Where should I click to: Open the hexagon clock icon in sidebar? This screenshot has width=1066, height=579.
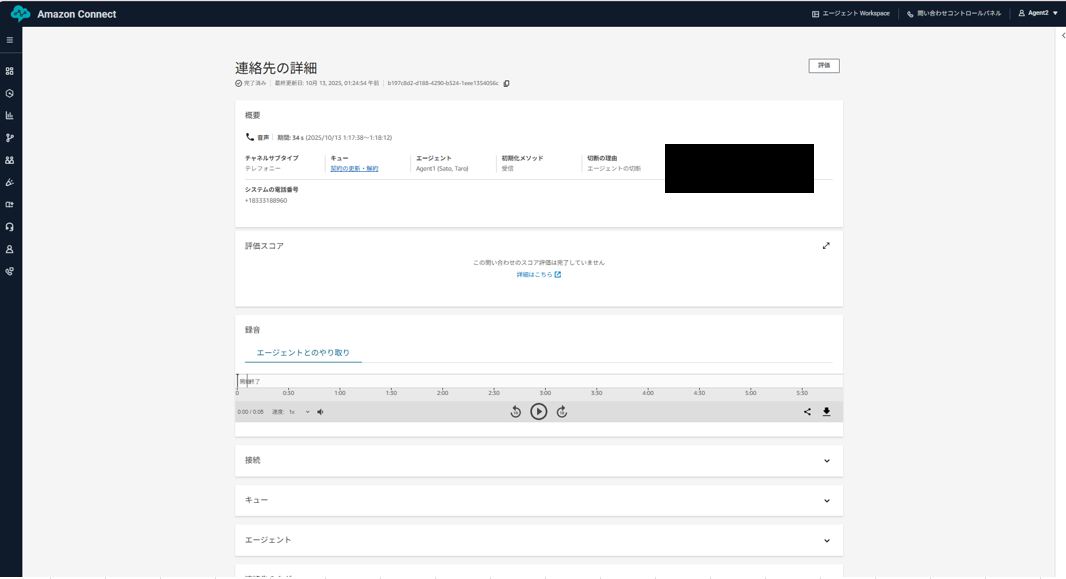10,94
